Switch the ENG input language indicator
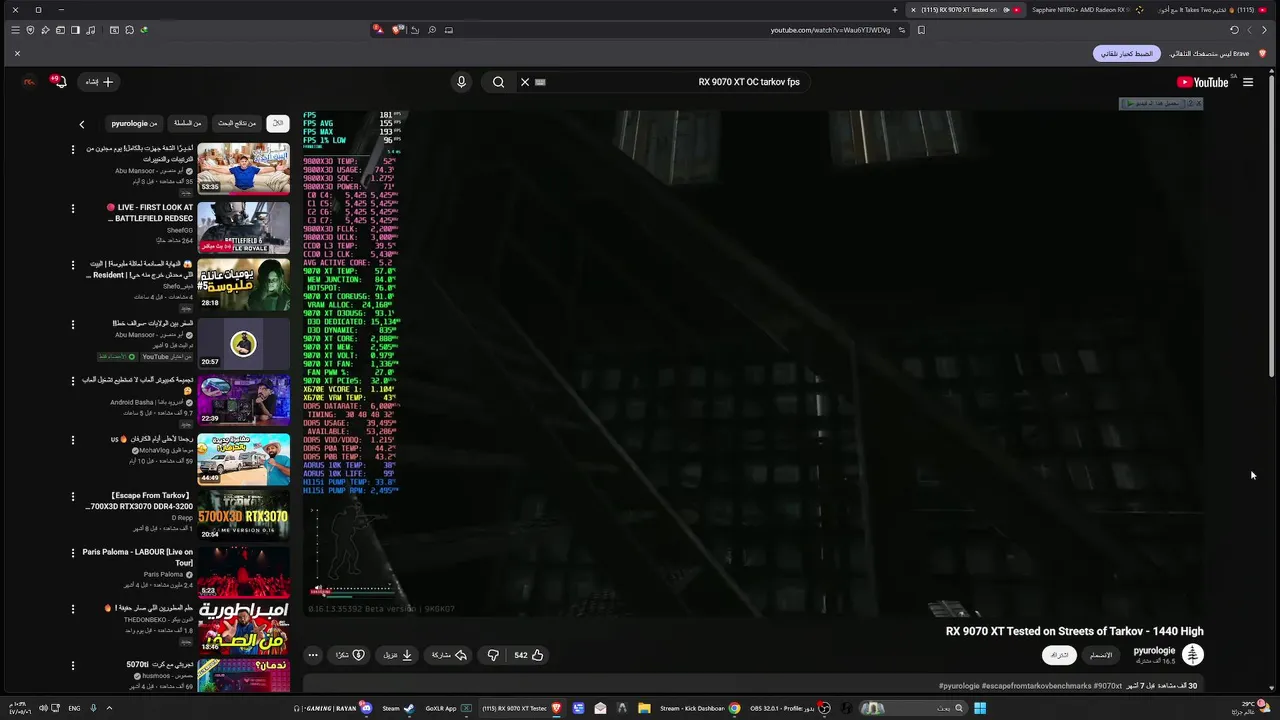The height and width of the screenshot is (720, 1280). pos(74,708)
